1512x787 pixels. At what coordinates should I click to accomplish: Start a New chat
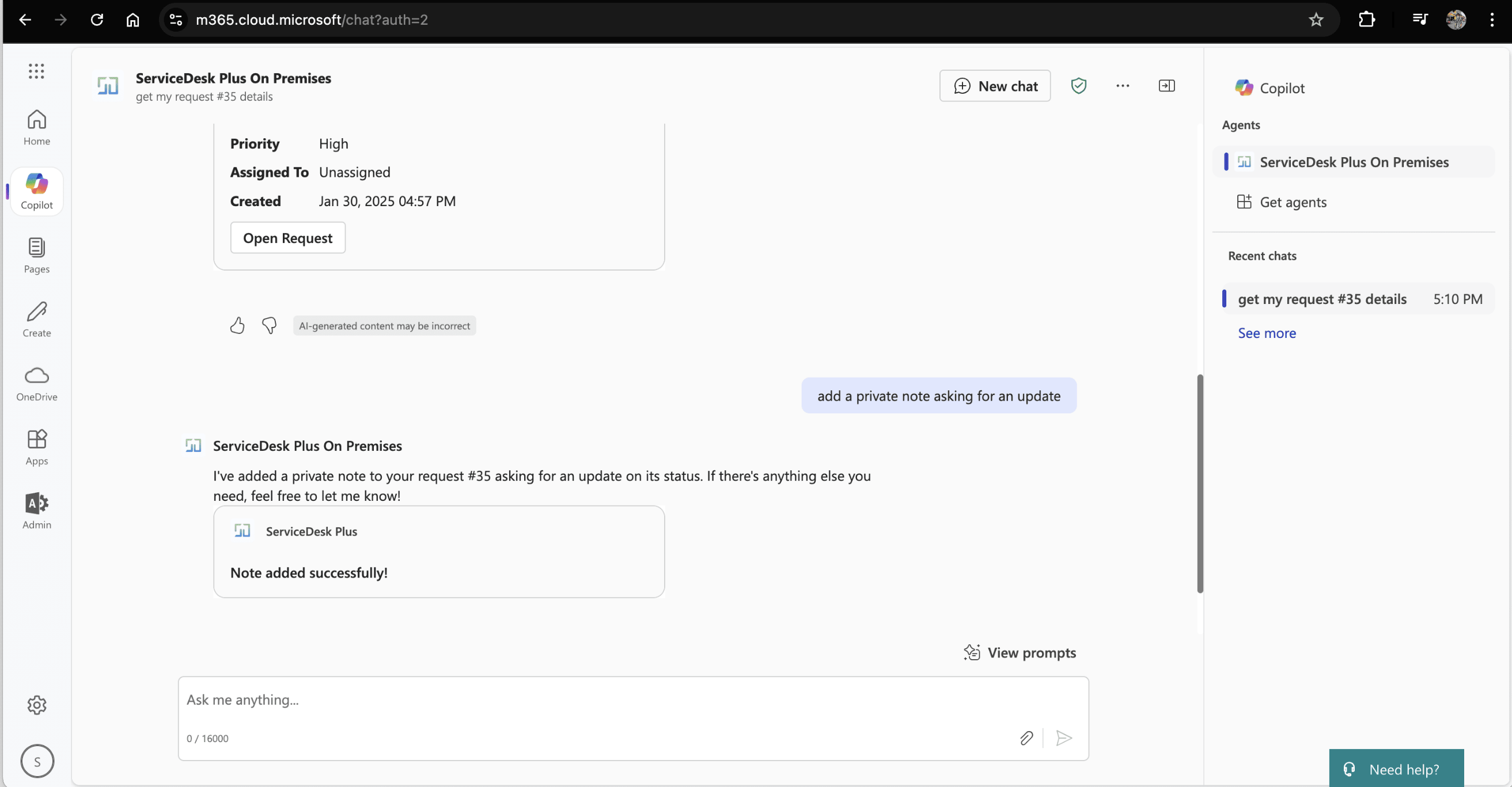[x=995, y=86]
